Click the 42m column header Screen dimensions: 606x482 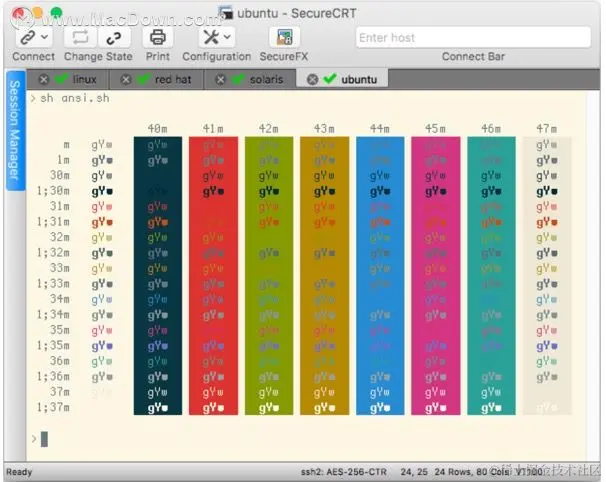pyautogui.click(x=269, y=129)
